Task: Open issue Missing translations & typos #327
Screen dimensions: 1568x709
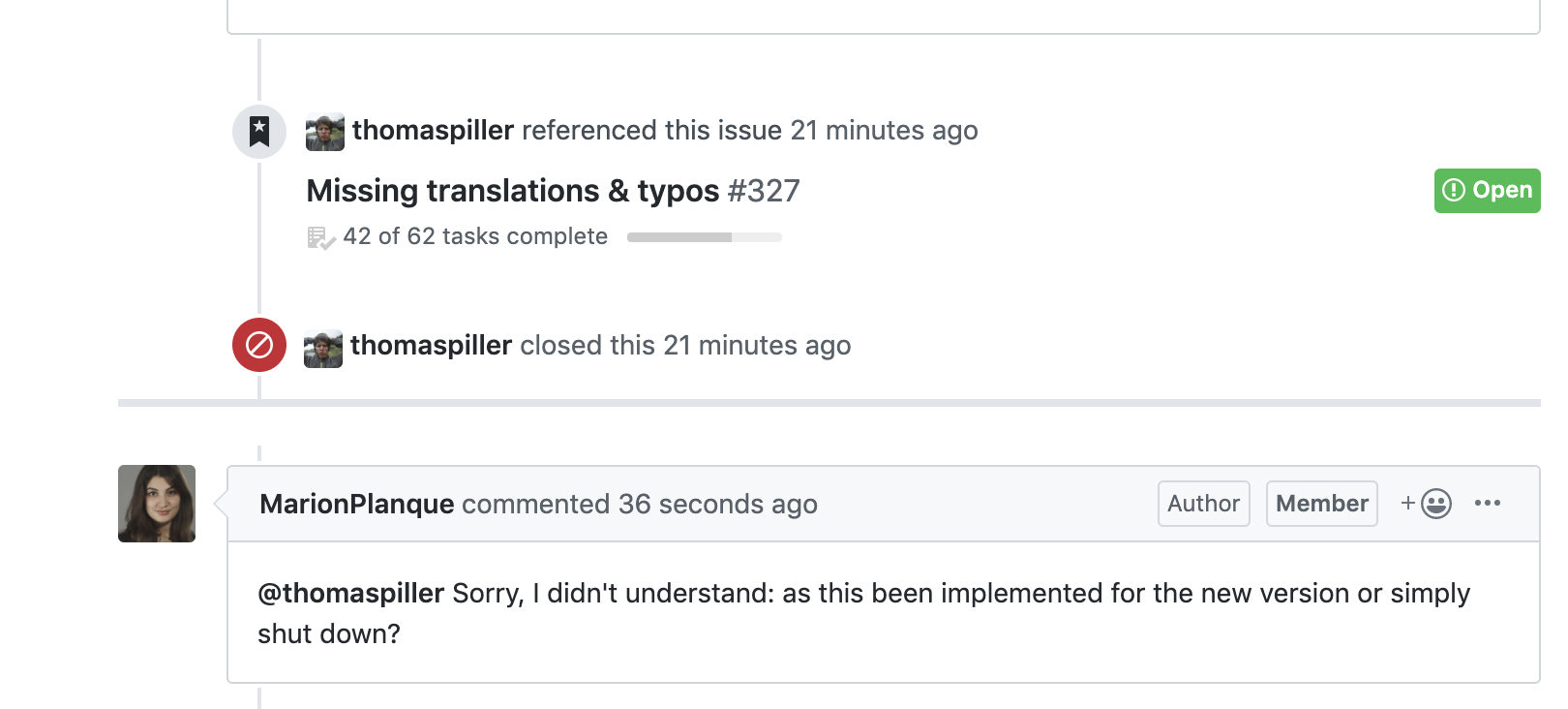Action: click(513, 190)
